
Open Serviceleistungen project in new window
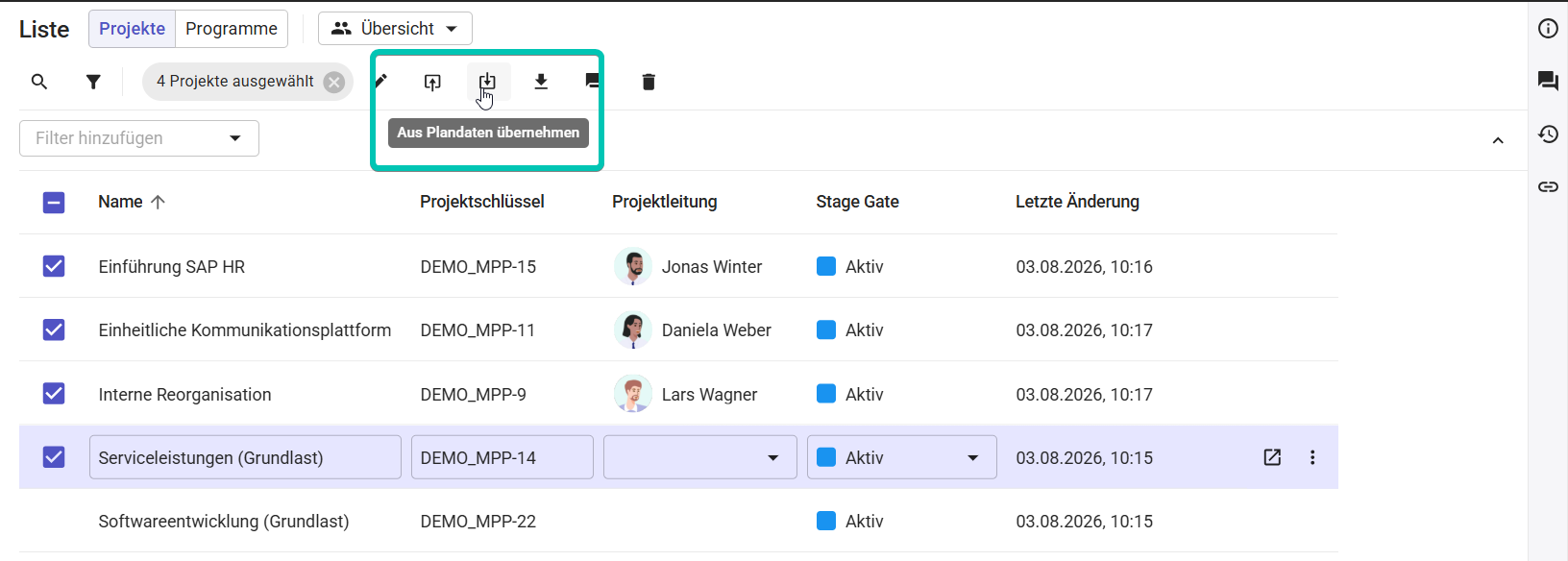click(x=1272, y=457)
